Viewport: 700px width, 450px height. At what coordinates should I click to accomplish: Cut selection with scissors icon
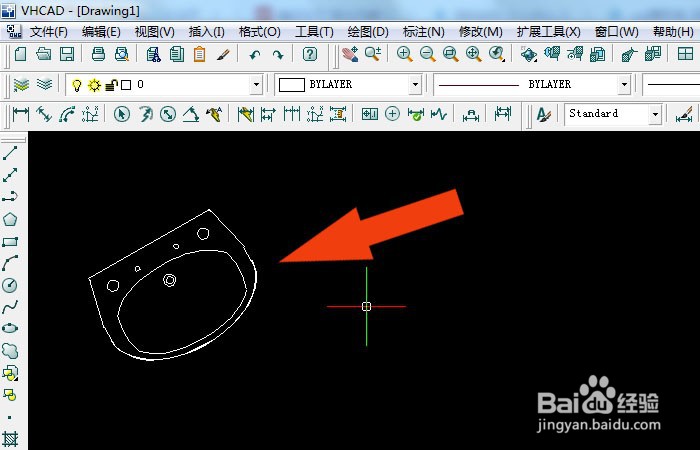coord(154,54)
